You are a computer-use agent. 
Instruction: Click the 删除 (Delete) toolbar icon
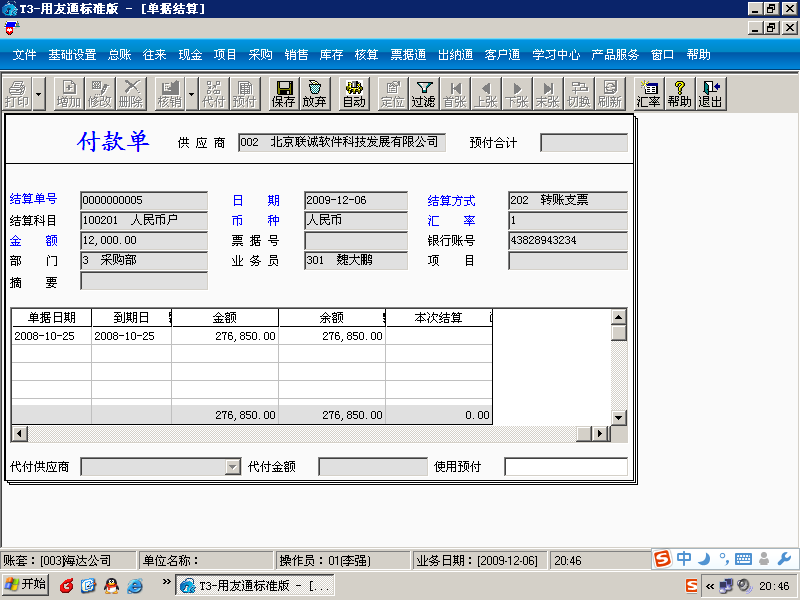click(x=131, y=93)
